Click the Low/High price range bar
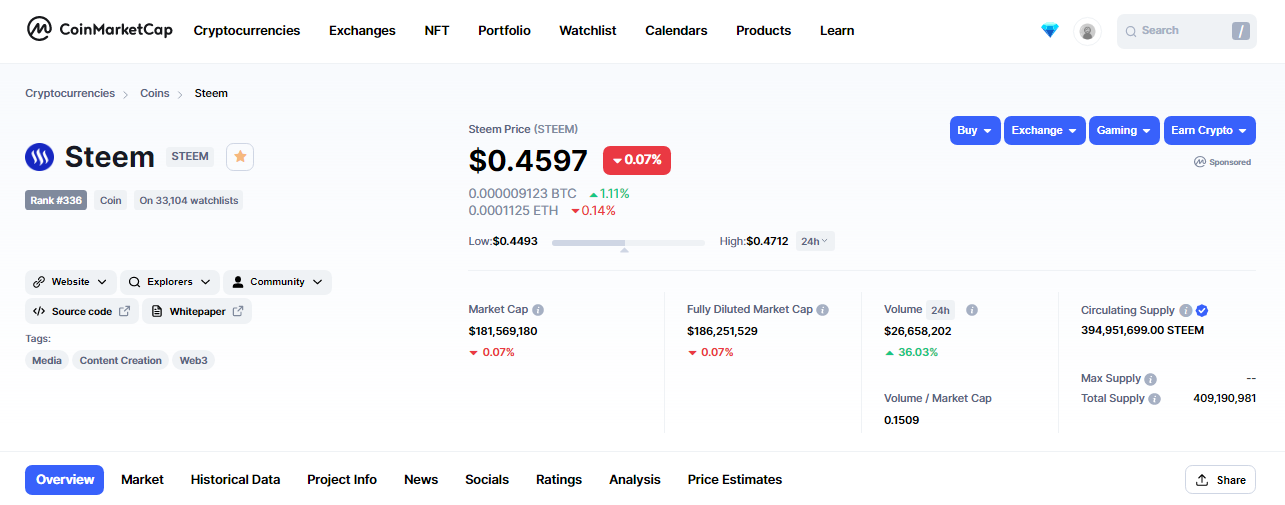Image resolution: width=1285 pixels, height=505 pixels. click(x=628, y=242)
